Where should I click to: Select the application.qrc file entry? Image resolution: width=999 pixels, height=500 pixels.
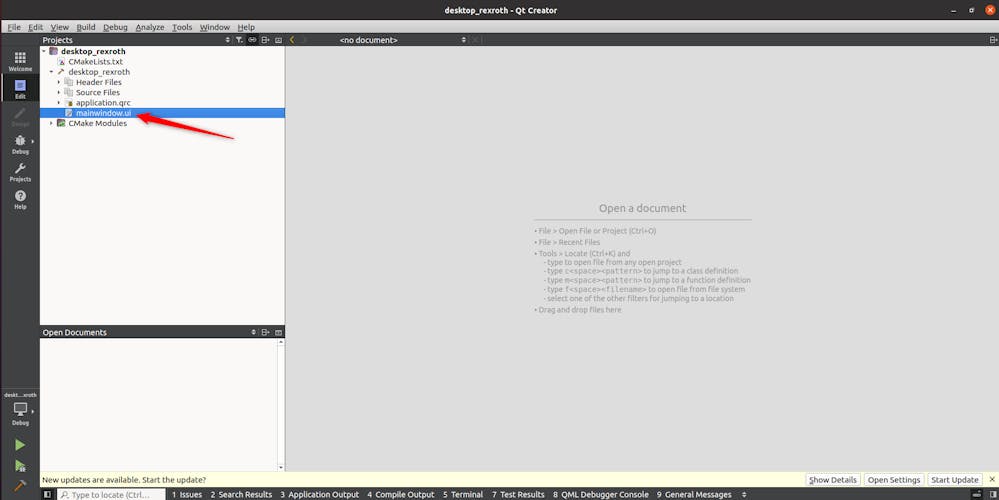pyautogui.click(x=103, y=103)
